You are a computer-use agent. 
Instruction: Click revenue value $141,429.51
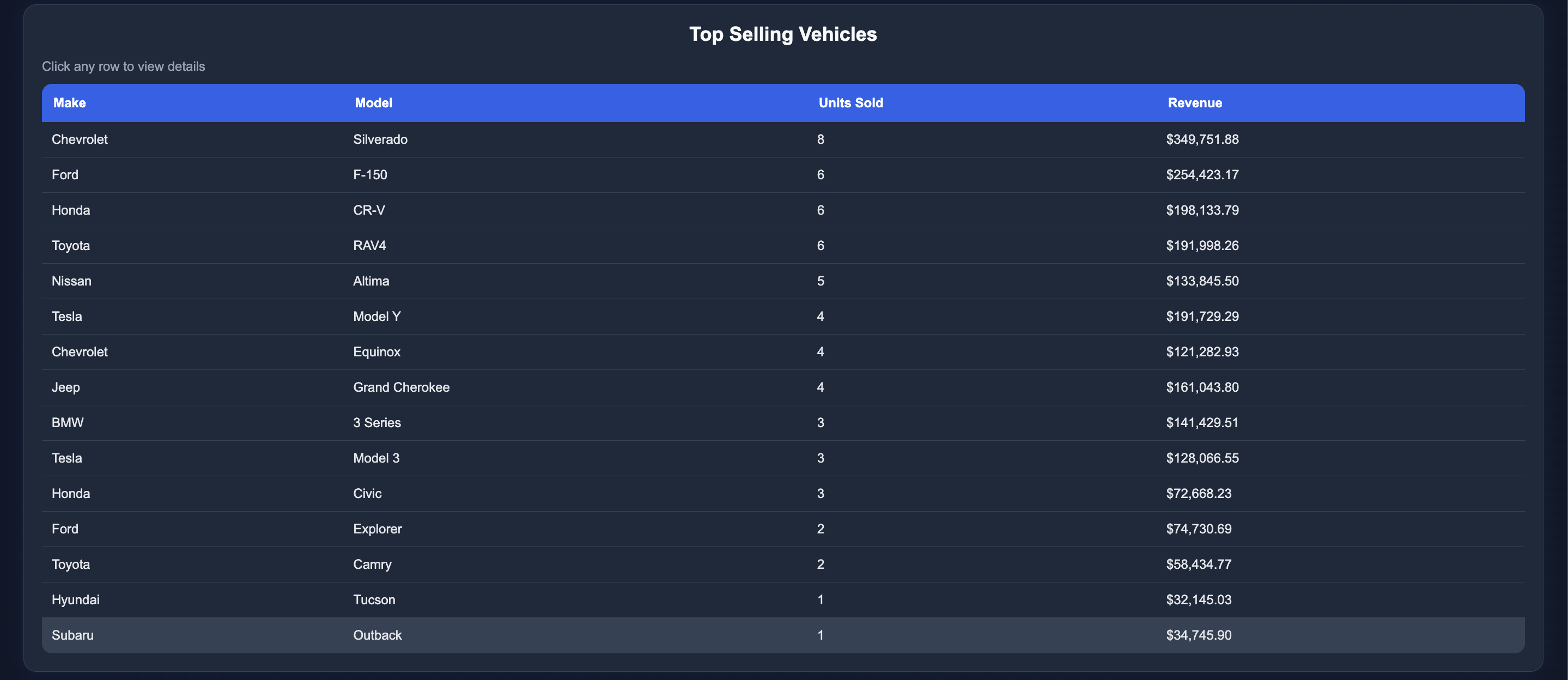[1202, 422]
